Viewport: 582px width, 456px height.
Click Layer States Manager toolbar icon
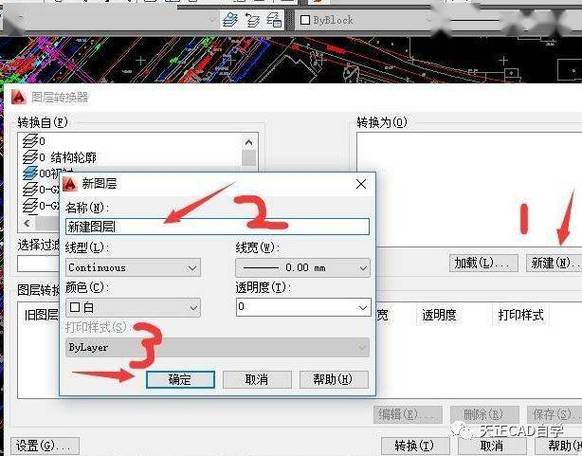click(274, 20)
